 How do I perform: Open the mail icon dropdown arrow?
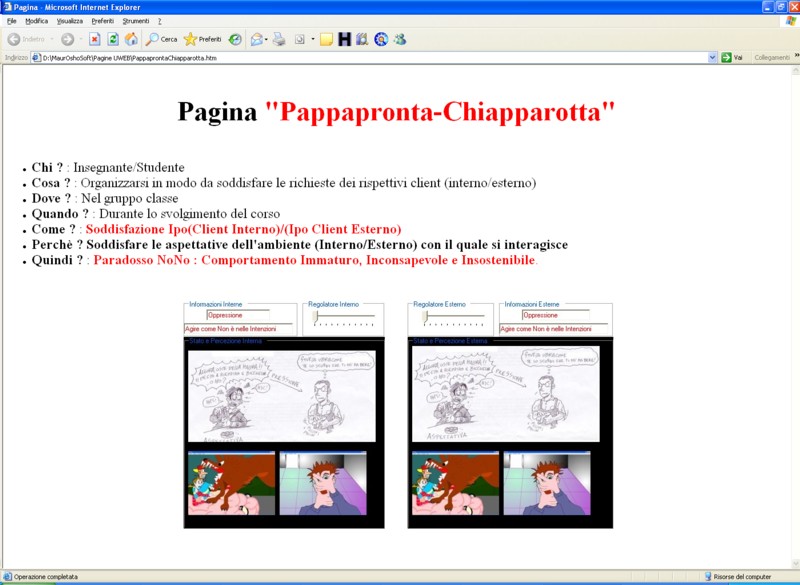coord(266,39)
